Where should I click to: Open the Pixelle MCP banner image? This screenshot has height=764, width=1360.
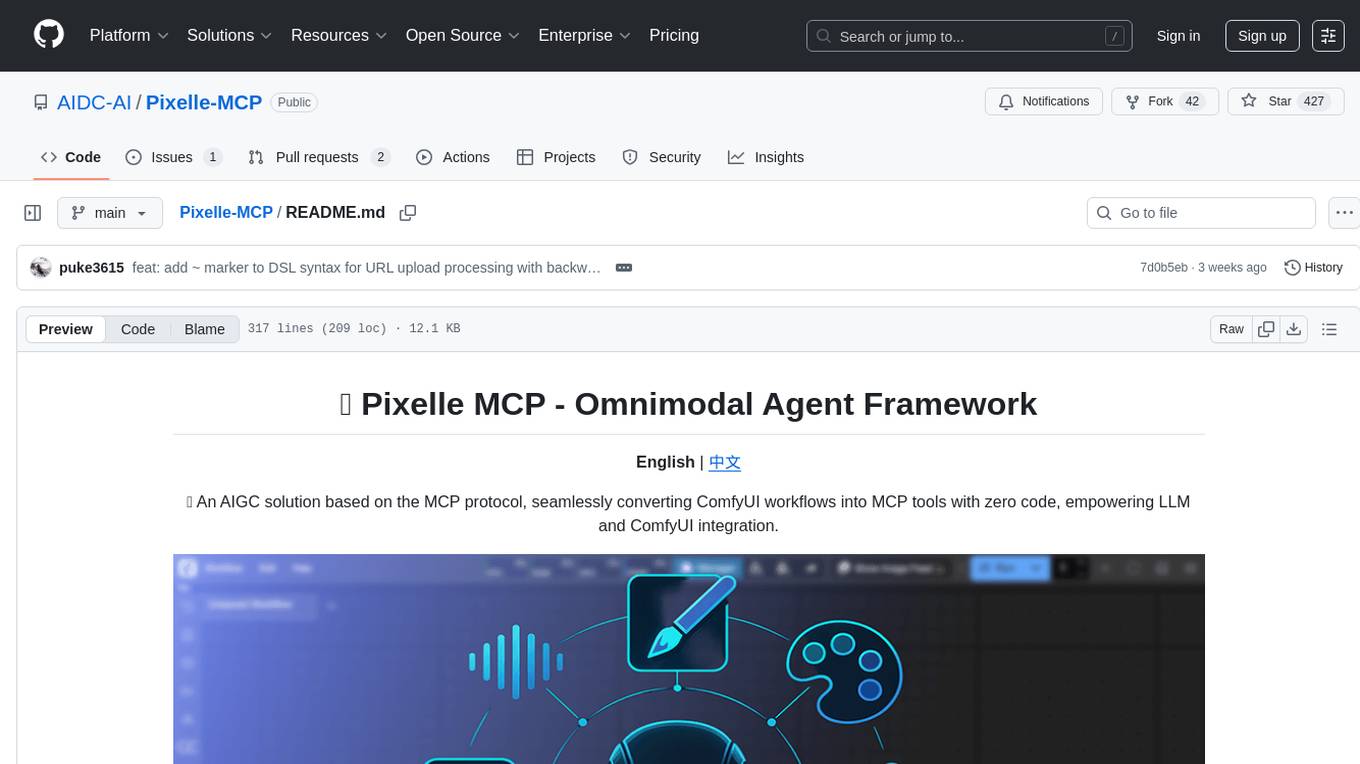click(x=689, y=659)
